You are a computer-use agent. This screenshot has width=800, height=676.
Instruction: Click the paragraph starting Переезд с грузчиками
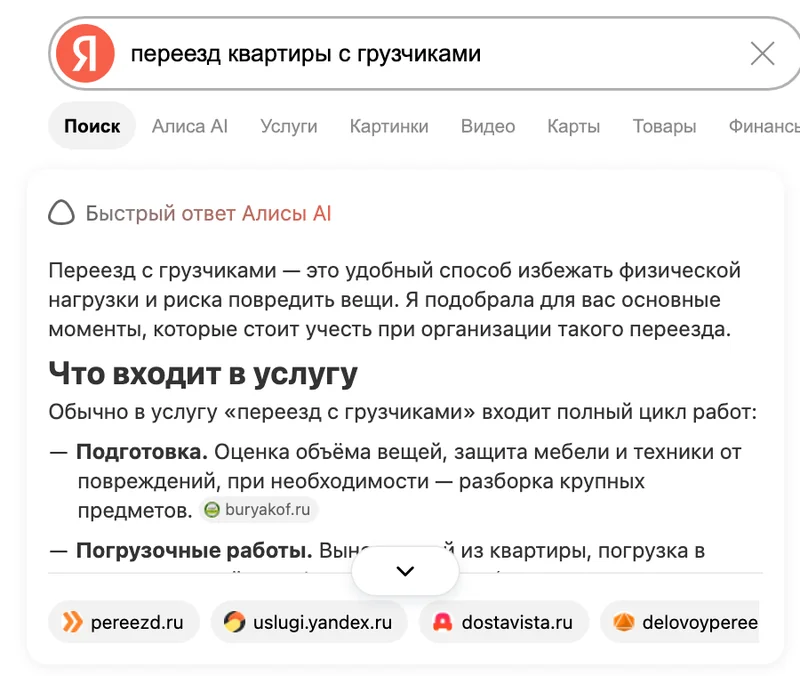point(394,300)
